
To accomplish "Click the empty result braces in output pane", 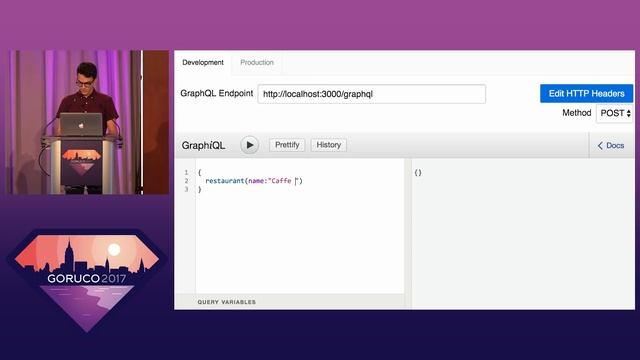I will click(x=418, y=173).
